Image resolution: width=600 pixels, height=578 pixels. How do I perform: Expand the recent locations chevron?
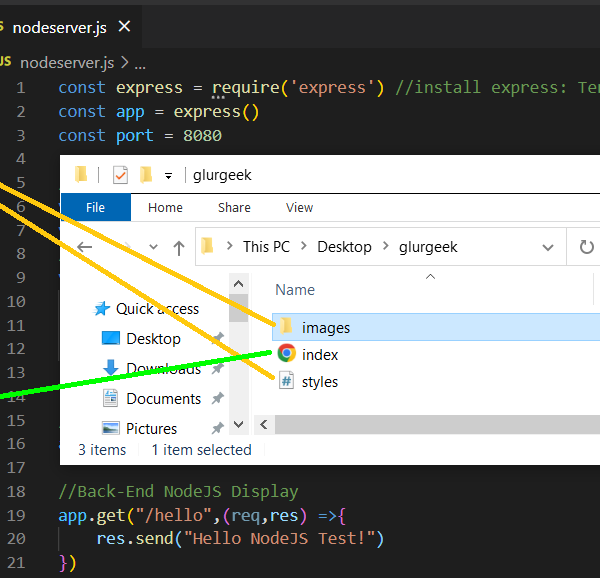[153, 248]
